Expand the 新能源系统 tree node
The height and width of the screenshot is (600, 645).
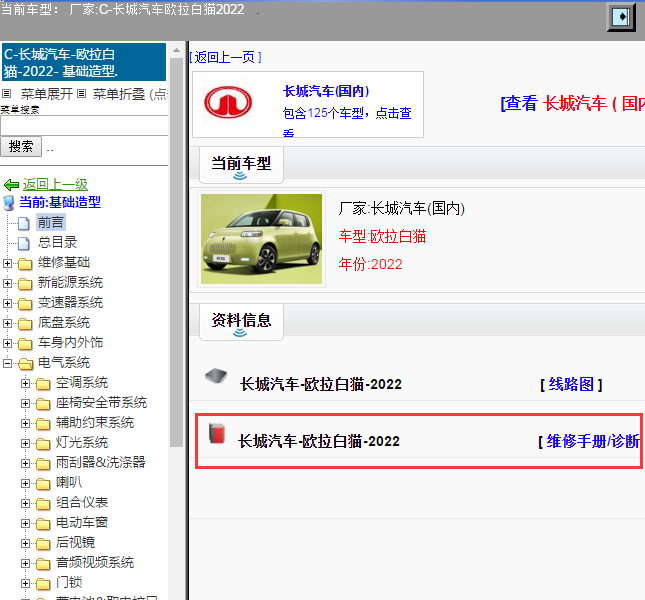click(7, 283)
